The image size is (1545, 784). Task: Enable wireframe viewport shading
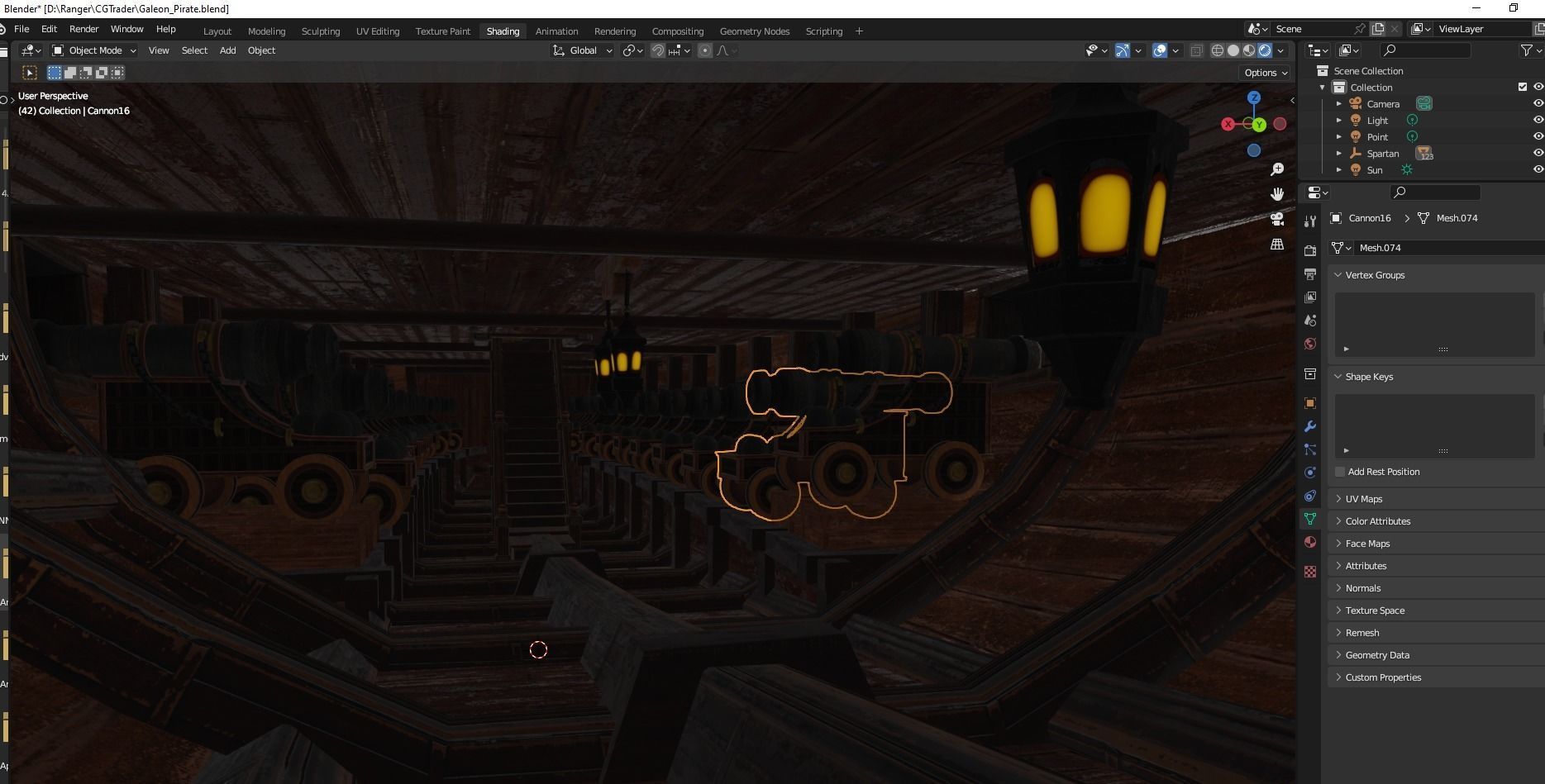(x=1218, y=50)
